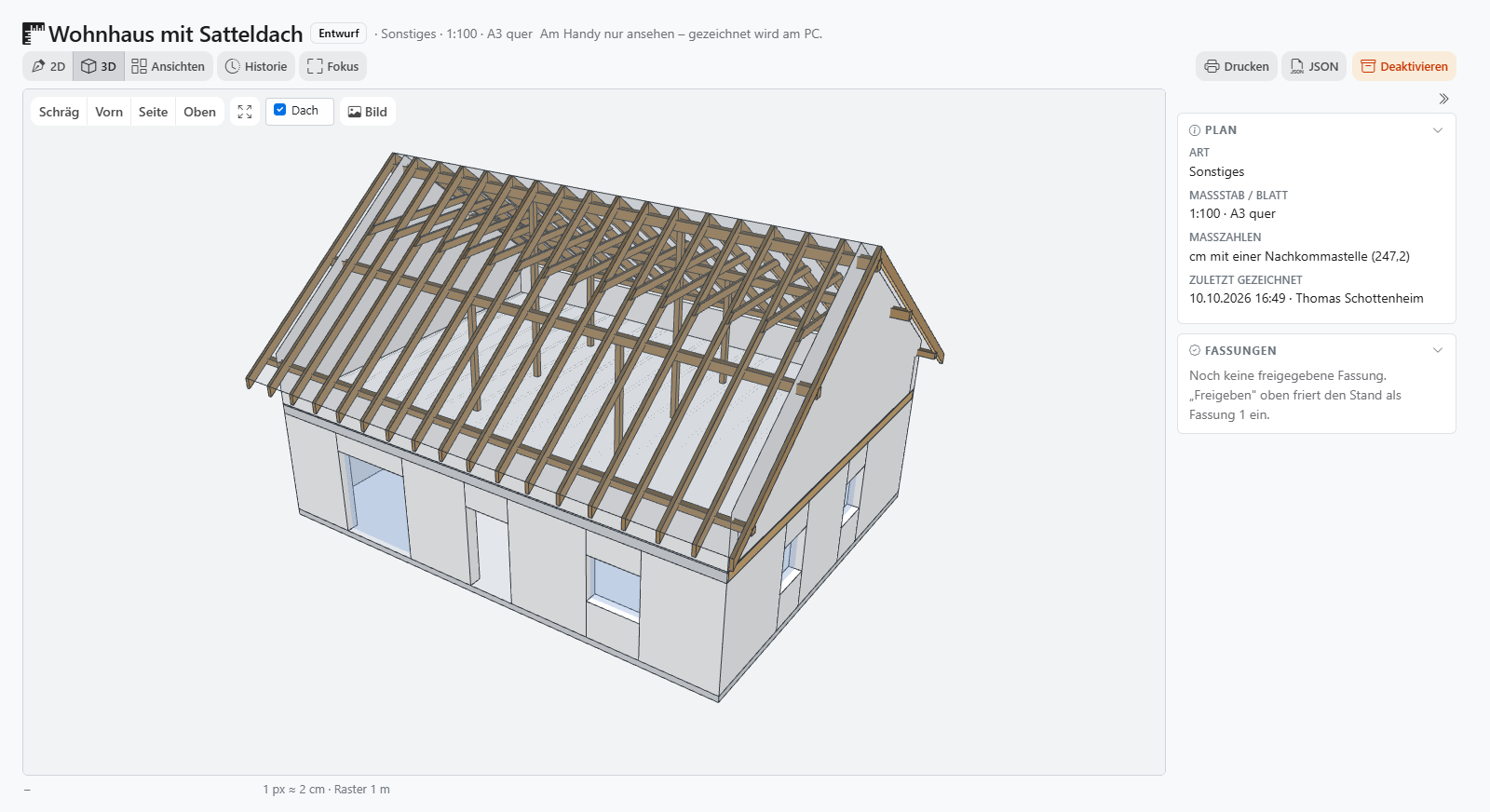Click the Bild image button
1490x812 pixels.
(x=368, y=112)
